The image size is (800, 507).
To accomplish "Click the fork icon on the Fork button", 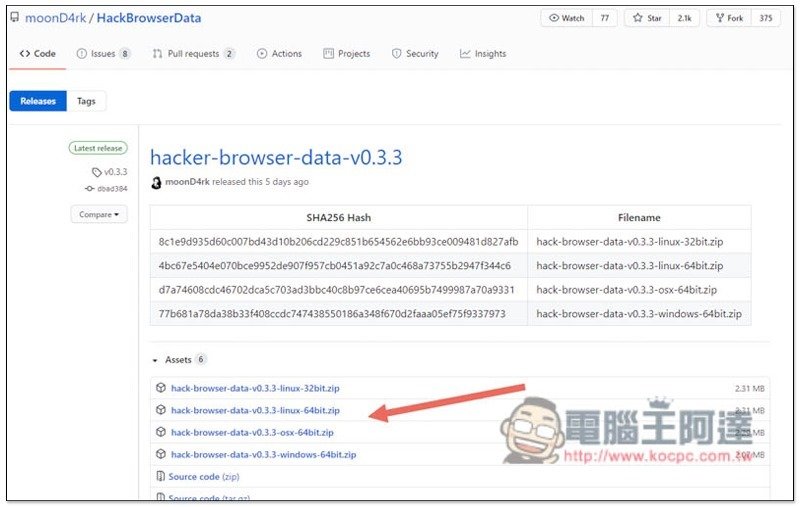I will (720, 18).
